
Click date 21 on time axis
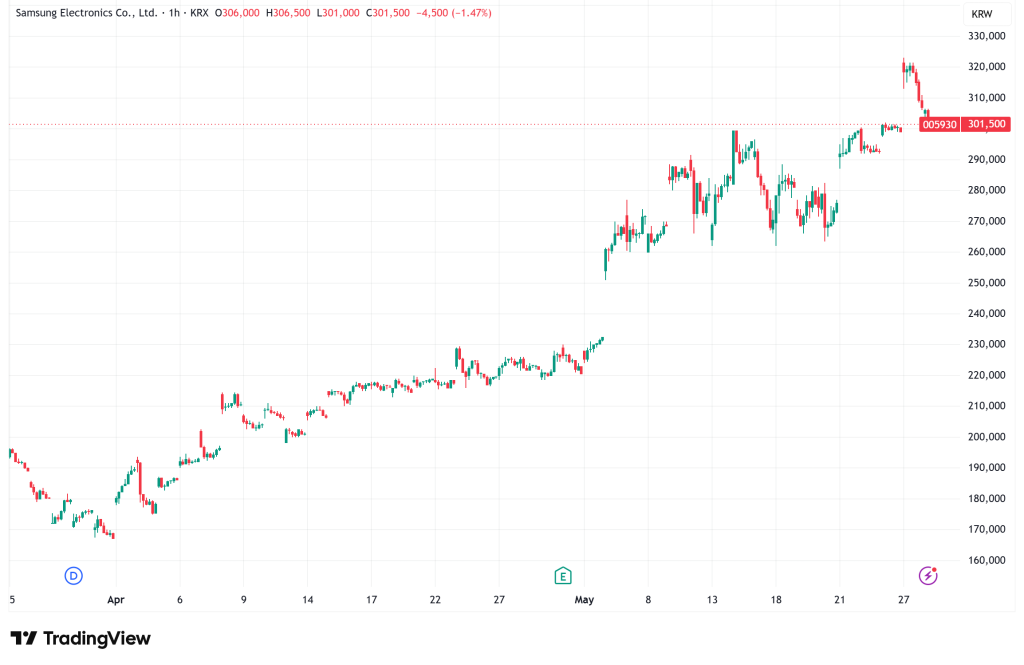pyautogui.click(x=839, y=600)
